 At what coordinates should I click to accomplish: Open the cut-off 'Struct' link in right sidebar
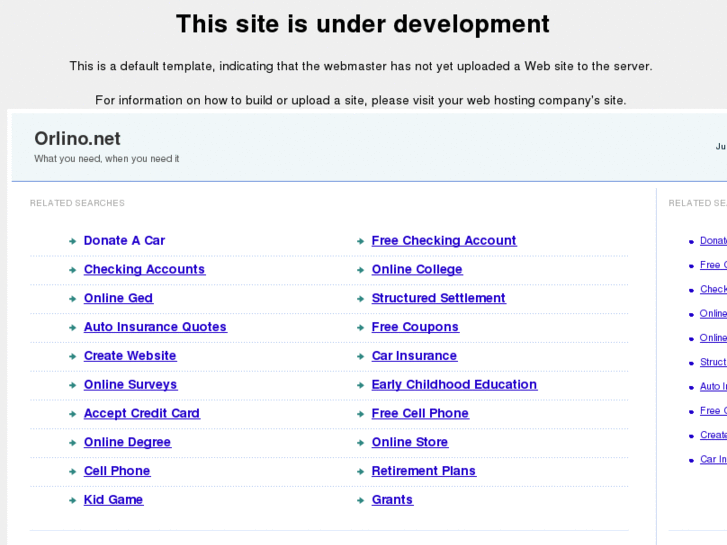pos(713,362)
